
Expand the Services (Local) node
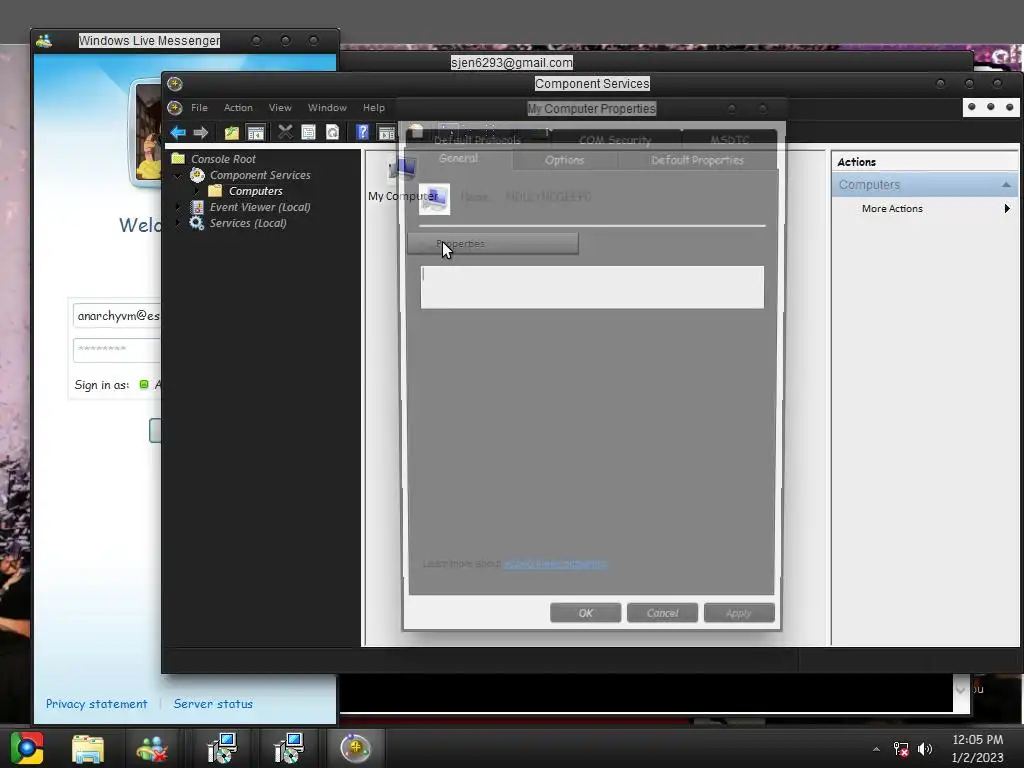pyautogui.click(x=178, y=222)
